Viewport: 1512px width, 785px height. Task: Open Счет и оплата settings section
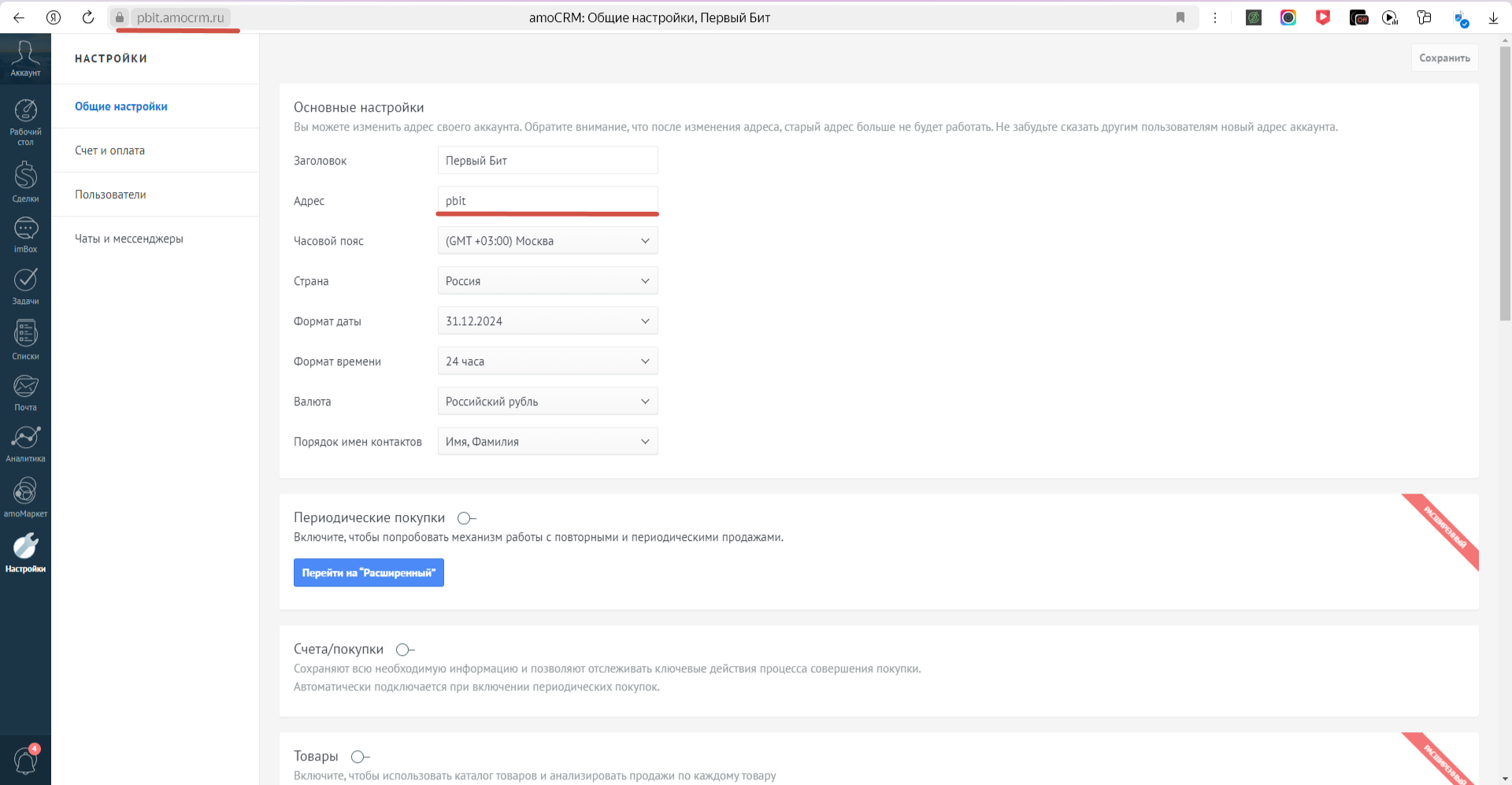[x=109, y=150]
